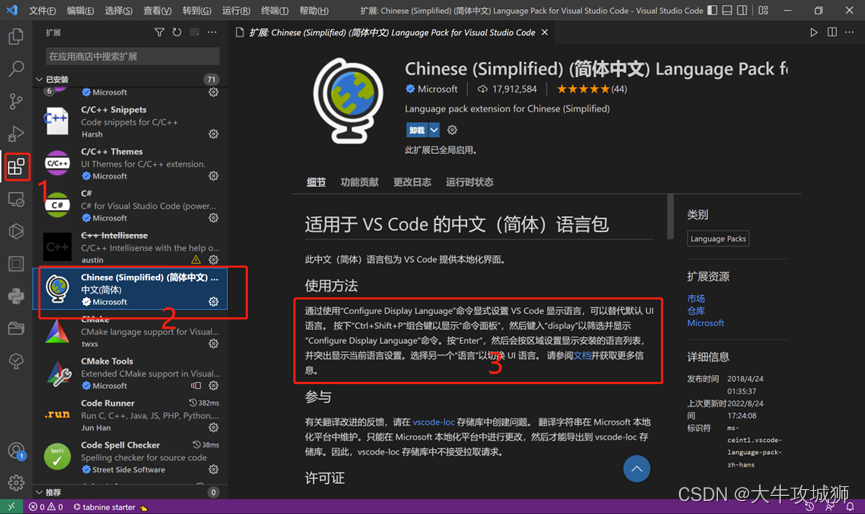Toggle primary side bar layout button
The height and width of the screenshot is (514, 865).
coord(712,10)
